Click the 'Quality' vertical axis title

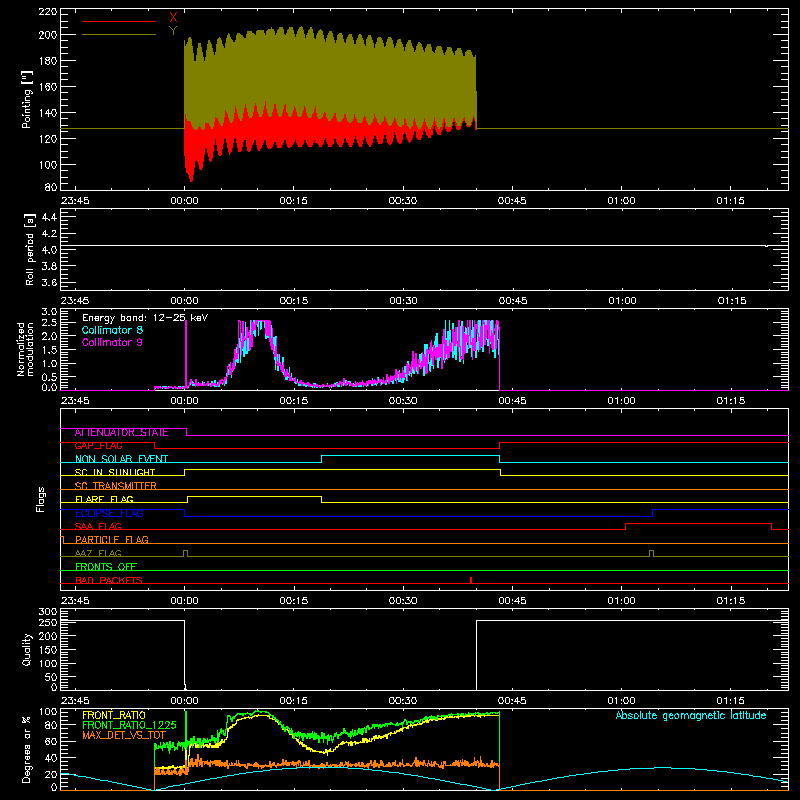27,649
